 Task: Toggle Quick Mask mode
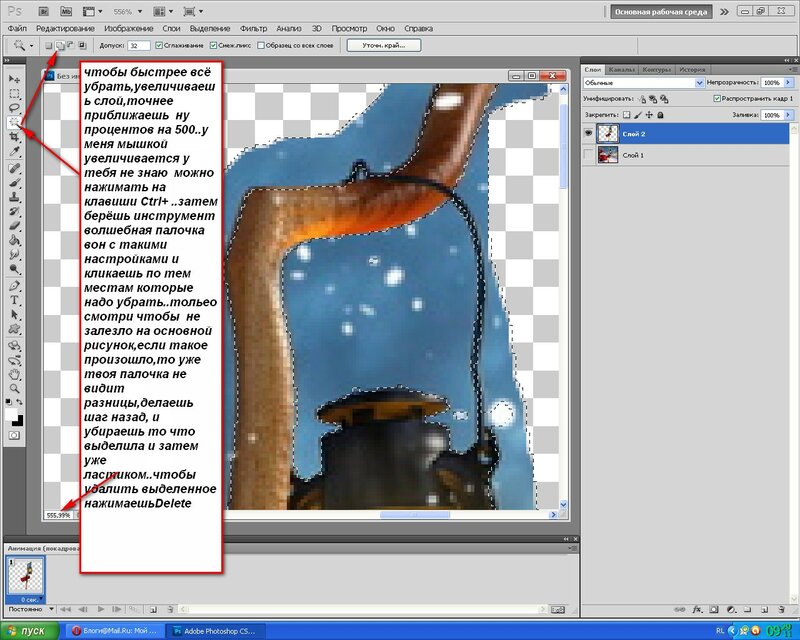[x=14, y=435]
